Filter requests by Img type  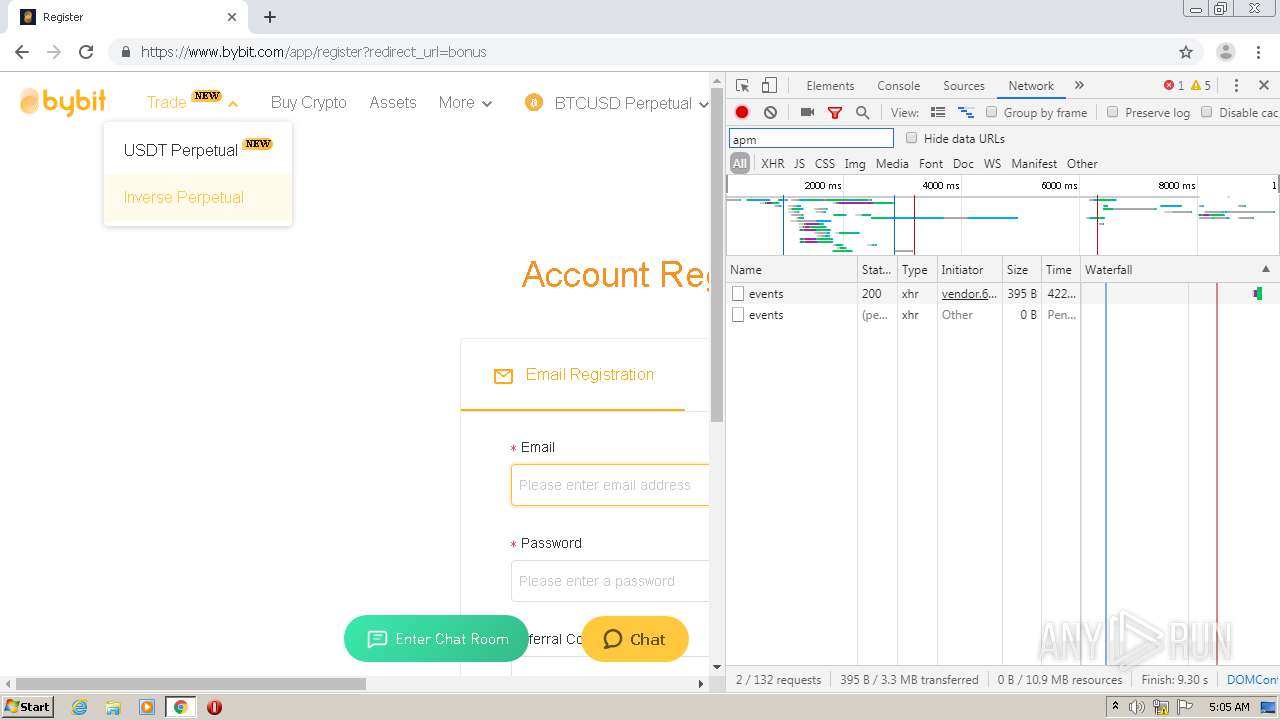[x=854, y=163]
